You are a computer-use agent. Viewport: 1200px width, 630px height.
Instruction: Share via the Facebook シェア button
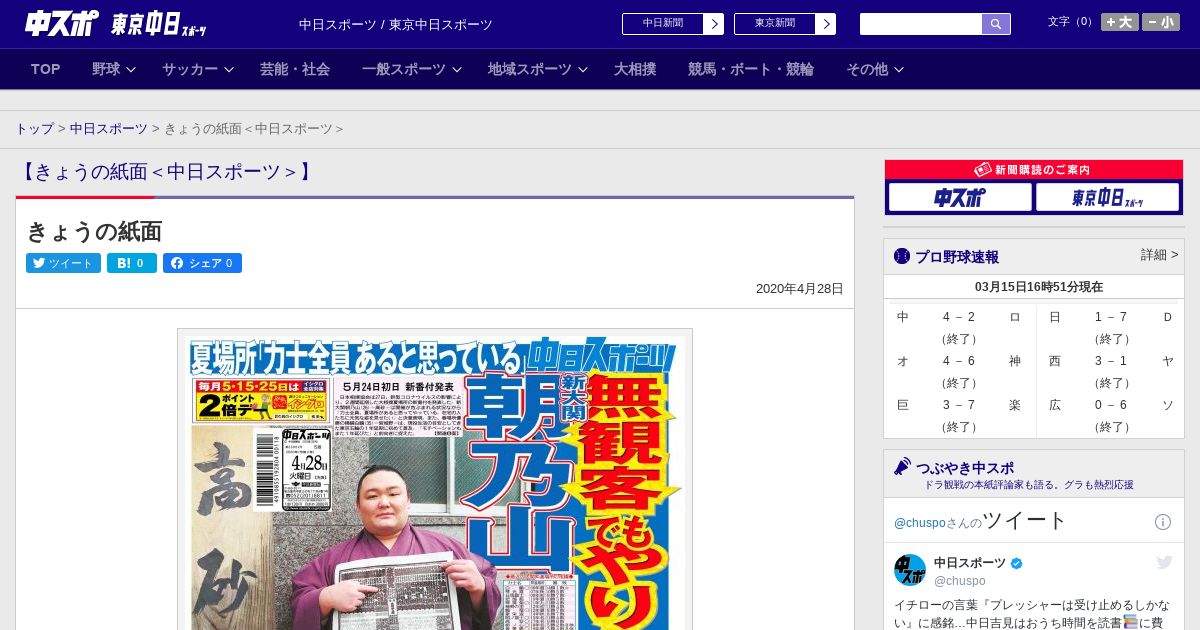[x=202, y=263]
